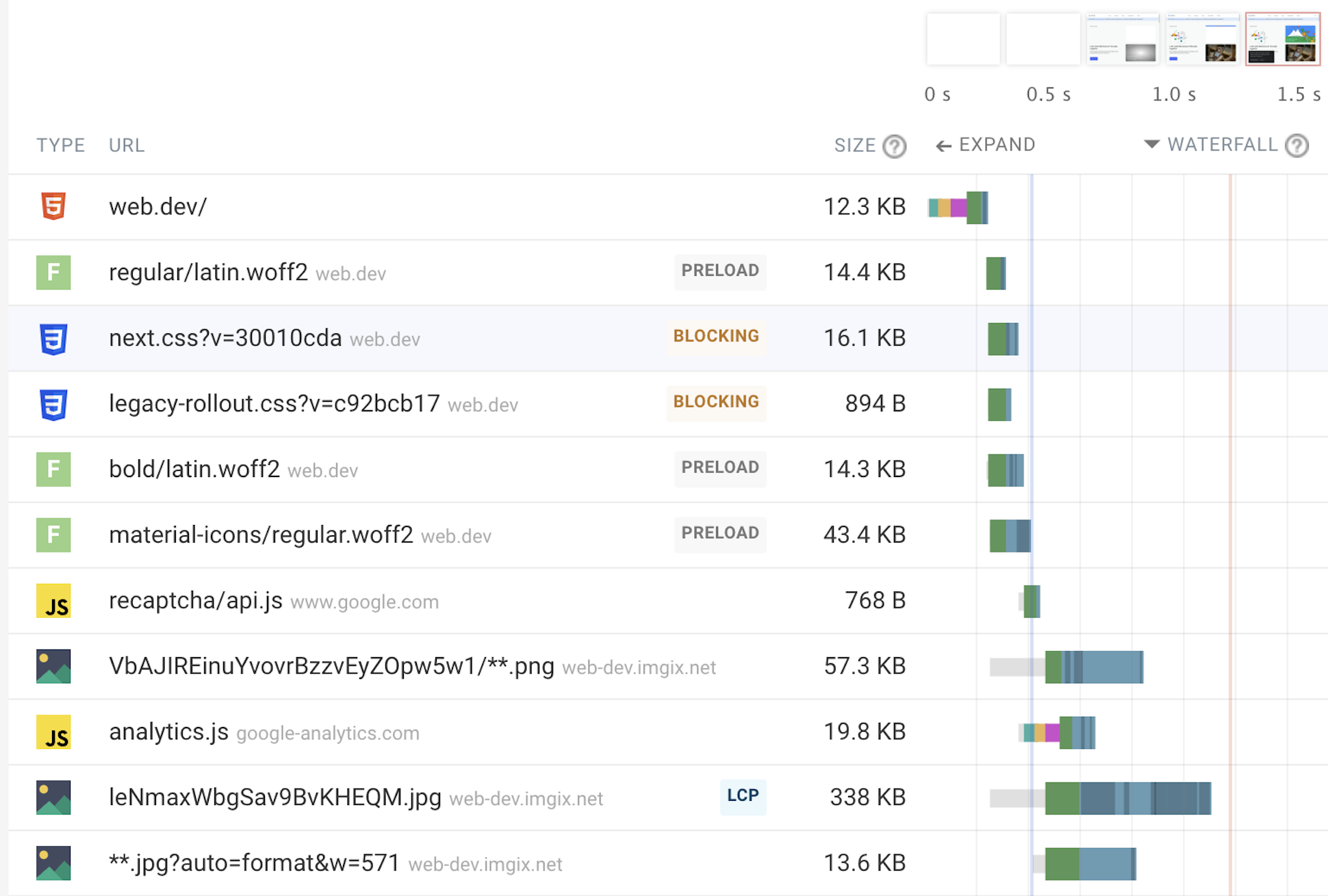This screenshot has height=896, width=1328.
Task: Click the URL column header
Action: (x=126, y=145)
